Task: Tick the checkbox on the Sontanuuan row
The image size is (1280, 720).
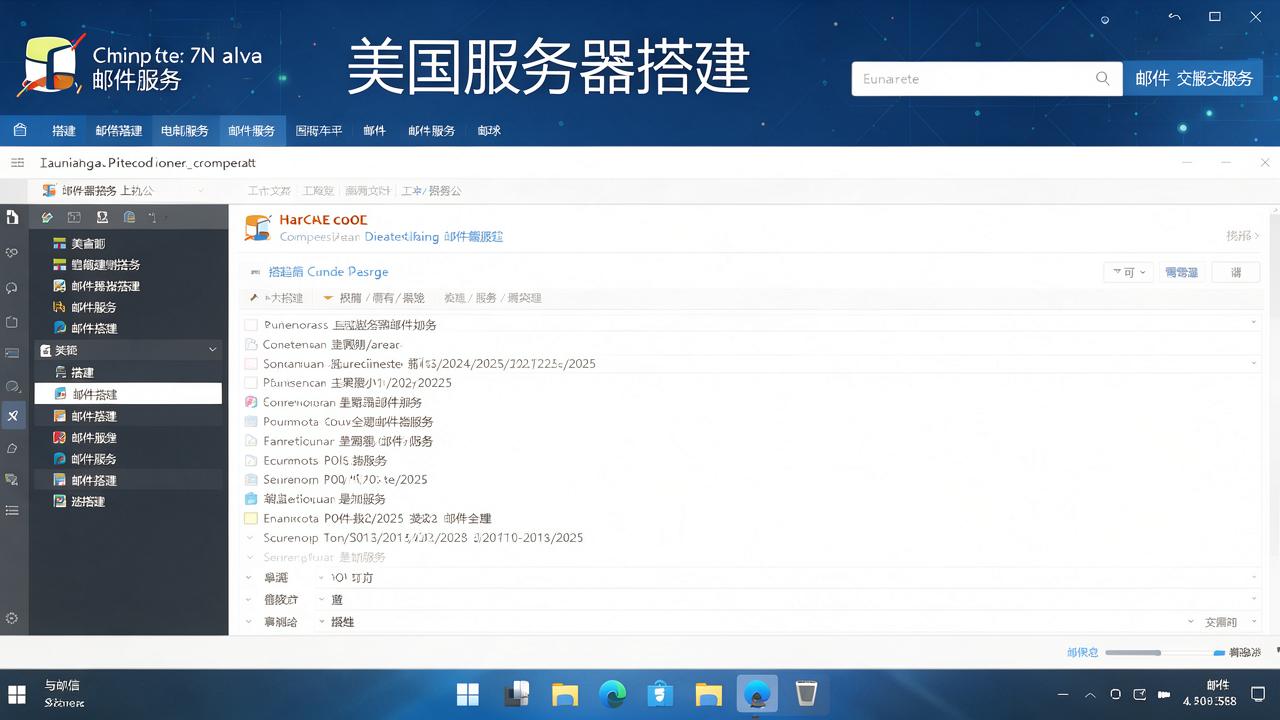Action: [251, 364]
